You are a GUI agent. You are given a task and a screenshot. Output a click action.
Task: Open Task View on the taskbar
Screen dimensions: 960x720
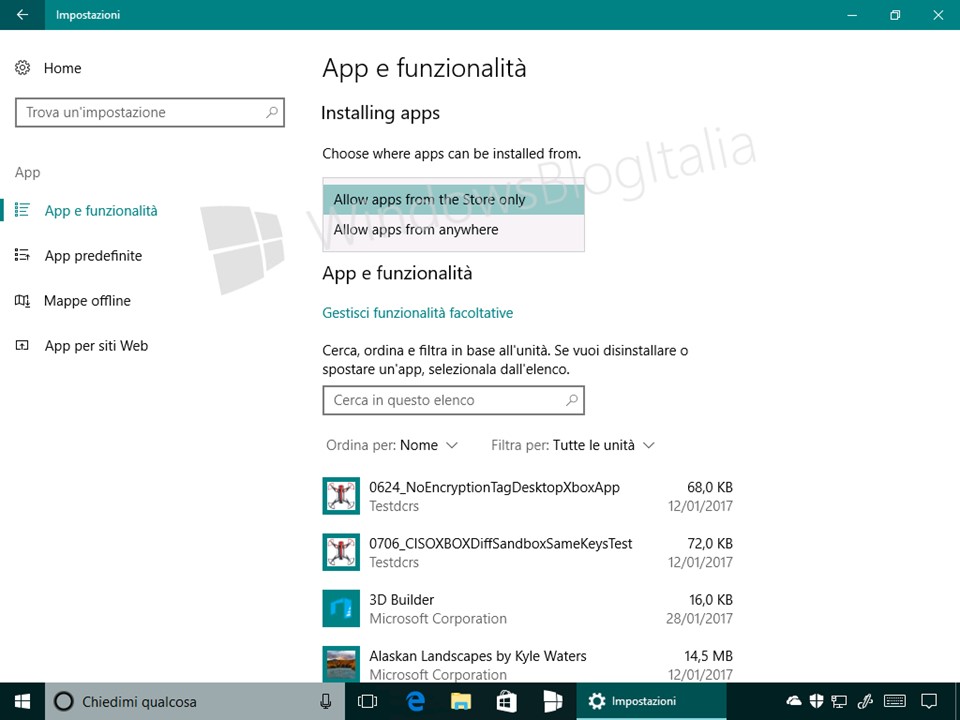click(367, 701)
